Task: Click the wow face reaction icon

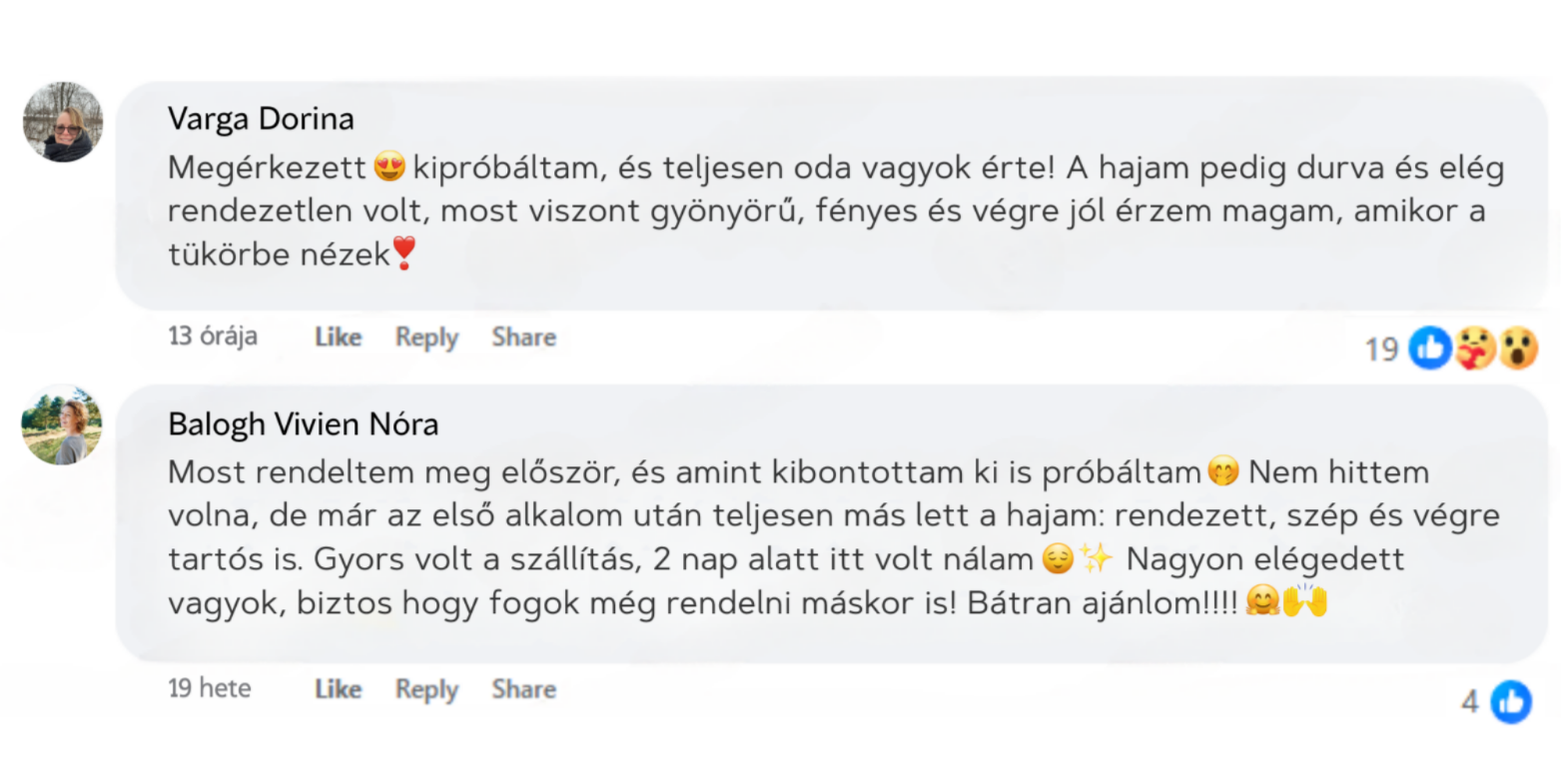Action: coord(1517,348)
